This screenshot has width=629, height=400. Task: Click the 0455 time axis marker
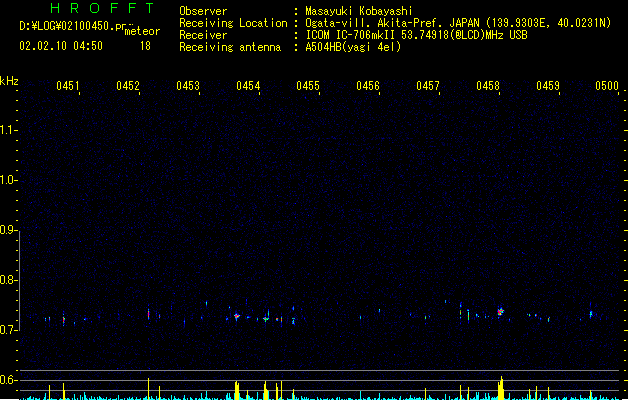point(308,86)
